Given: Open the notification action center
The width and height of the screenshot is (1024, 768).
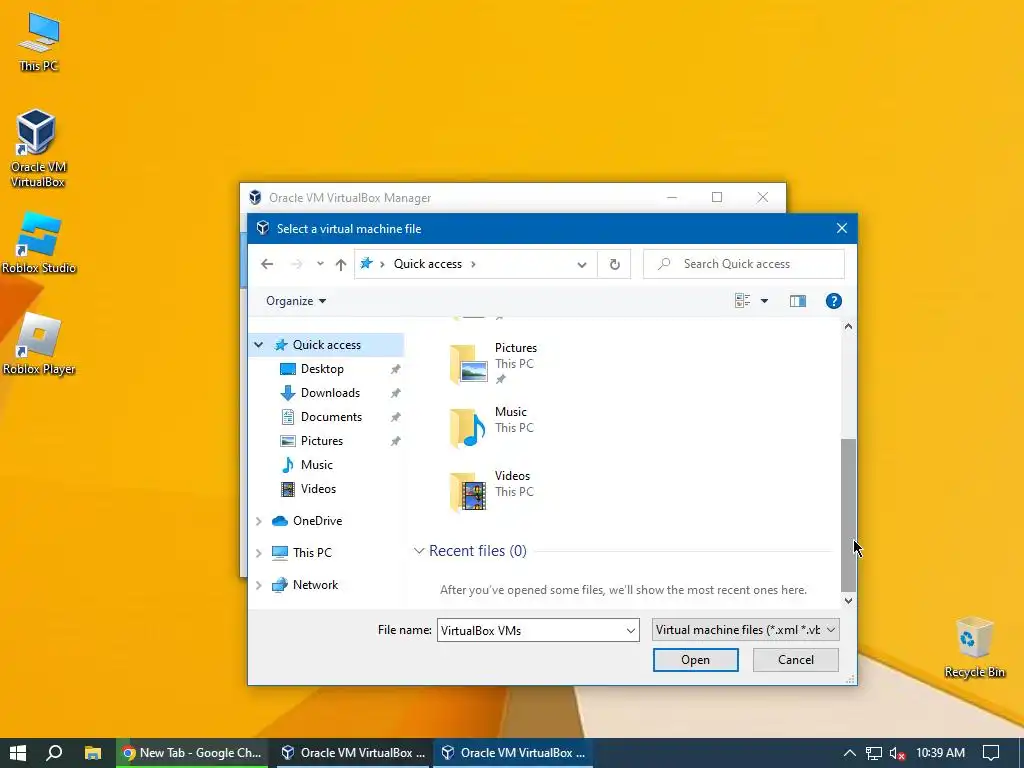Looking at the screenshot, I should pyautogui.click(x=991, y=753).
